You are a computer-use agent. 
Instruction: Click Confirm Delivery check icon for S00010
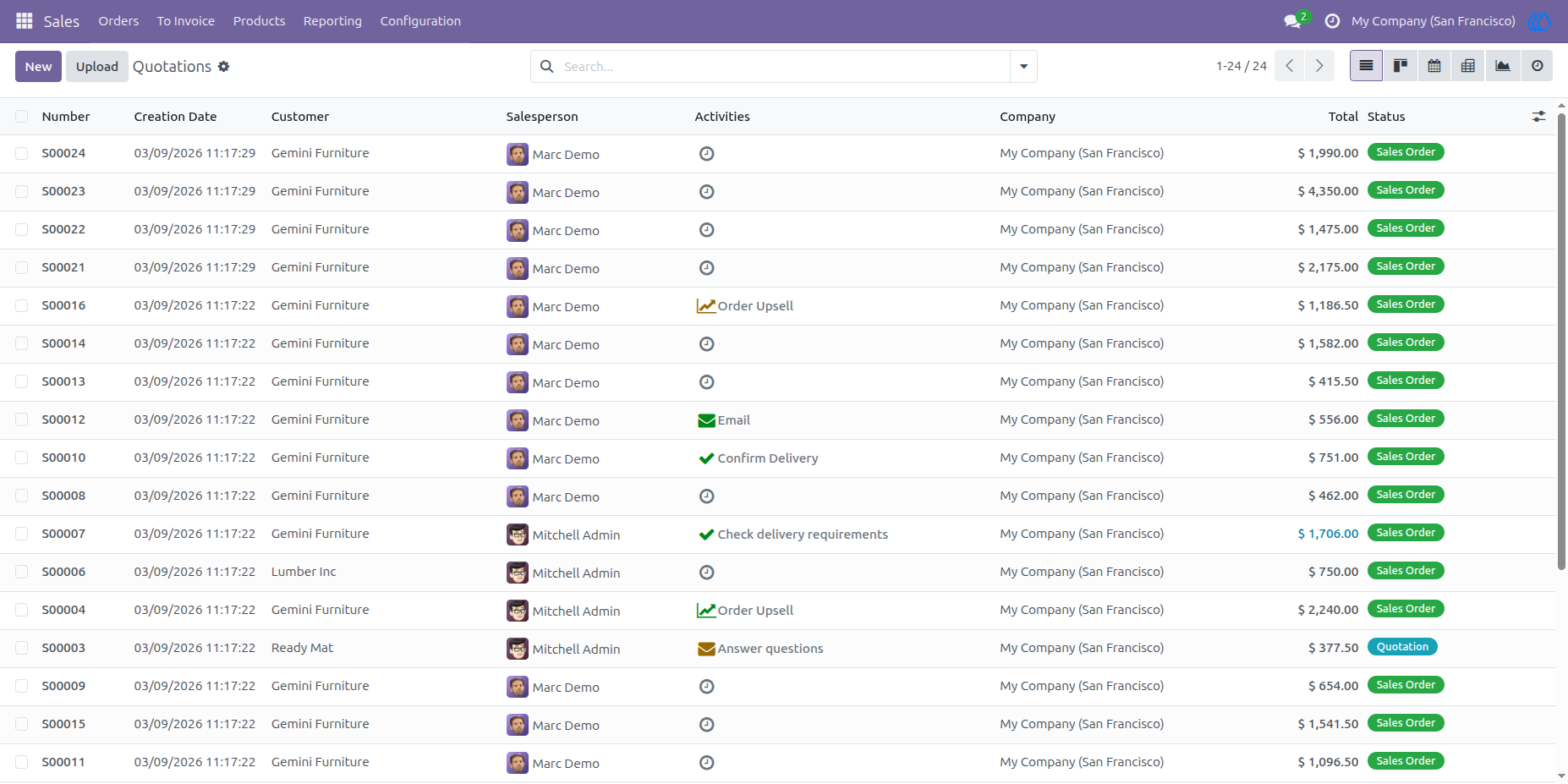pyautogui.click(x=706, y=458)
